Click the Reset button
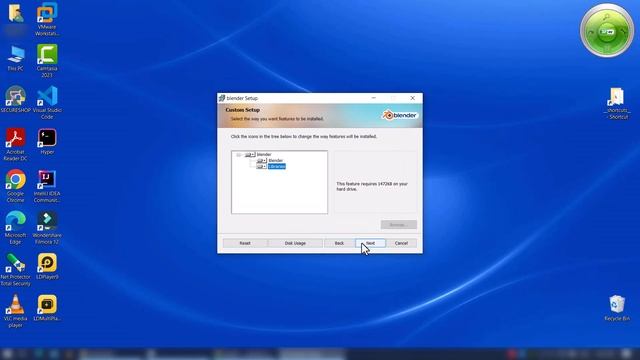The image size is (640, 360). point(245,243)
